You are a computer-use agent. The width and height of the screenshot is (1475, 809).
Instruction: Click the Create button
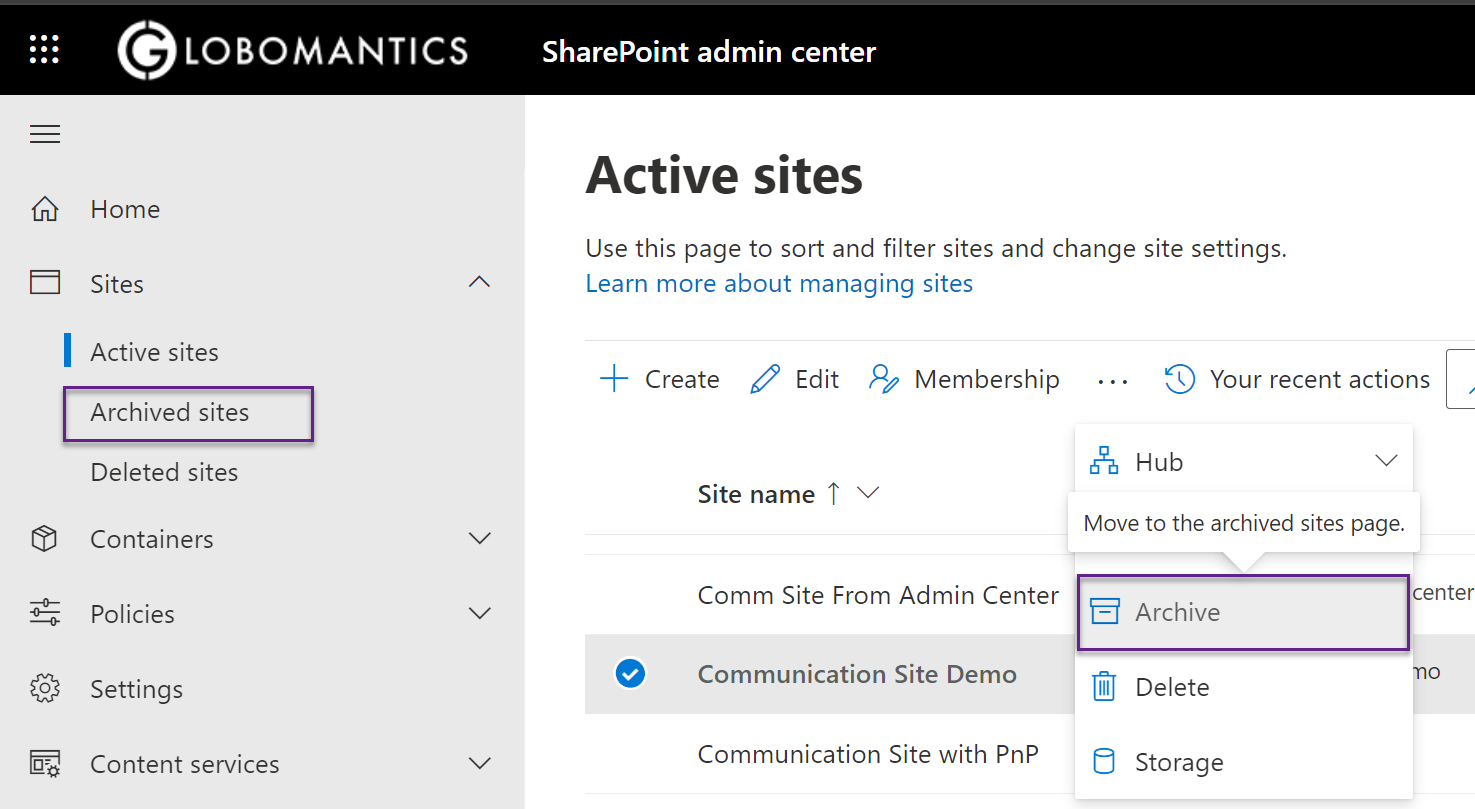click(659, 378)
